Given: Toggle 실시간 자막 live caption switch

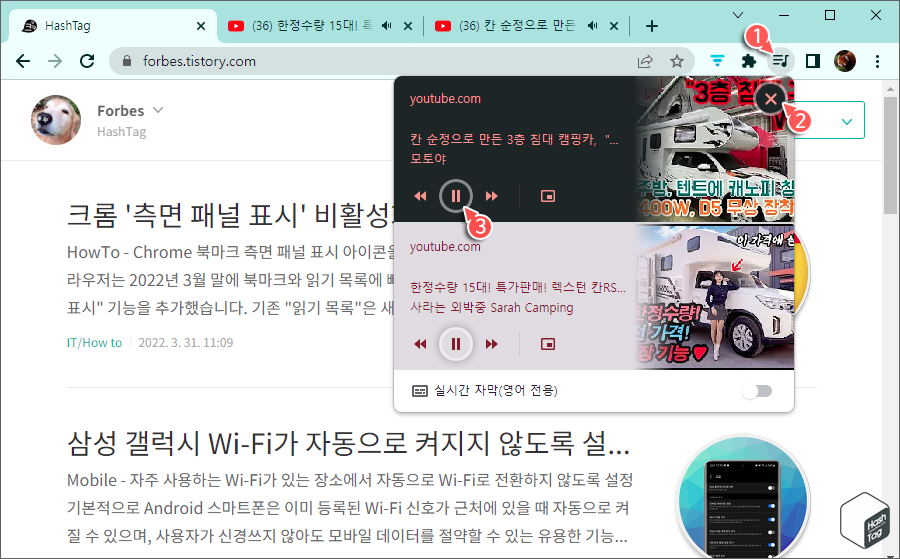Looking at the screenshot, I should point(757,391).
